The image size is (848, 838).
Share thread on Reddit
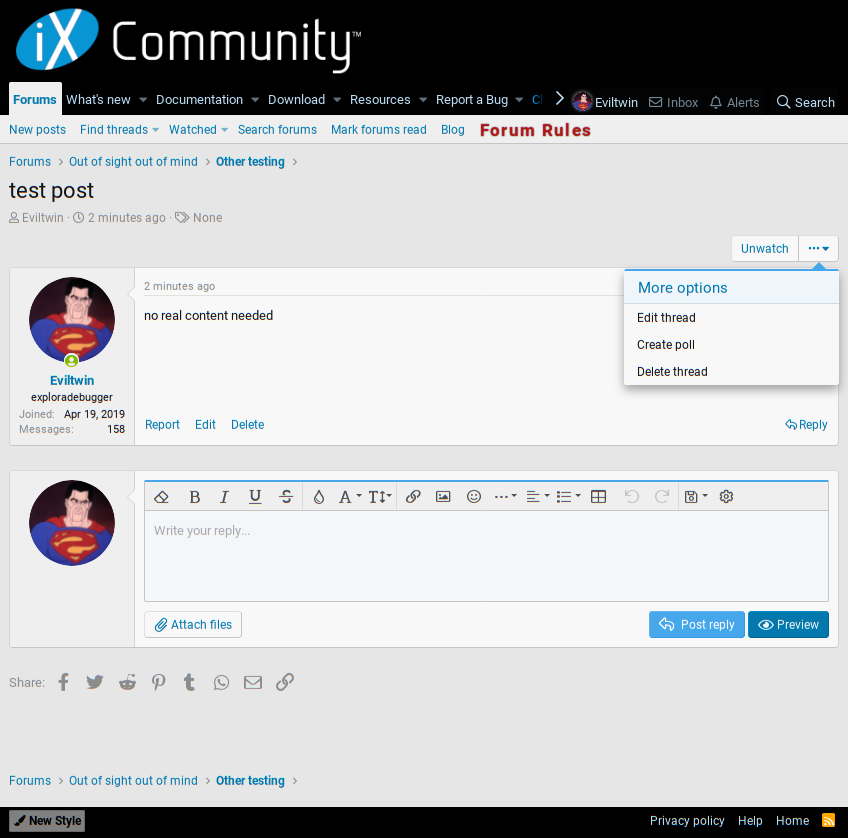127,682
